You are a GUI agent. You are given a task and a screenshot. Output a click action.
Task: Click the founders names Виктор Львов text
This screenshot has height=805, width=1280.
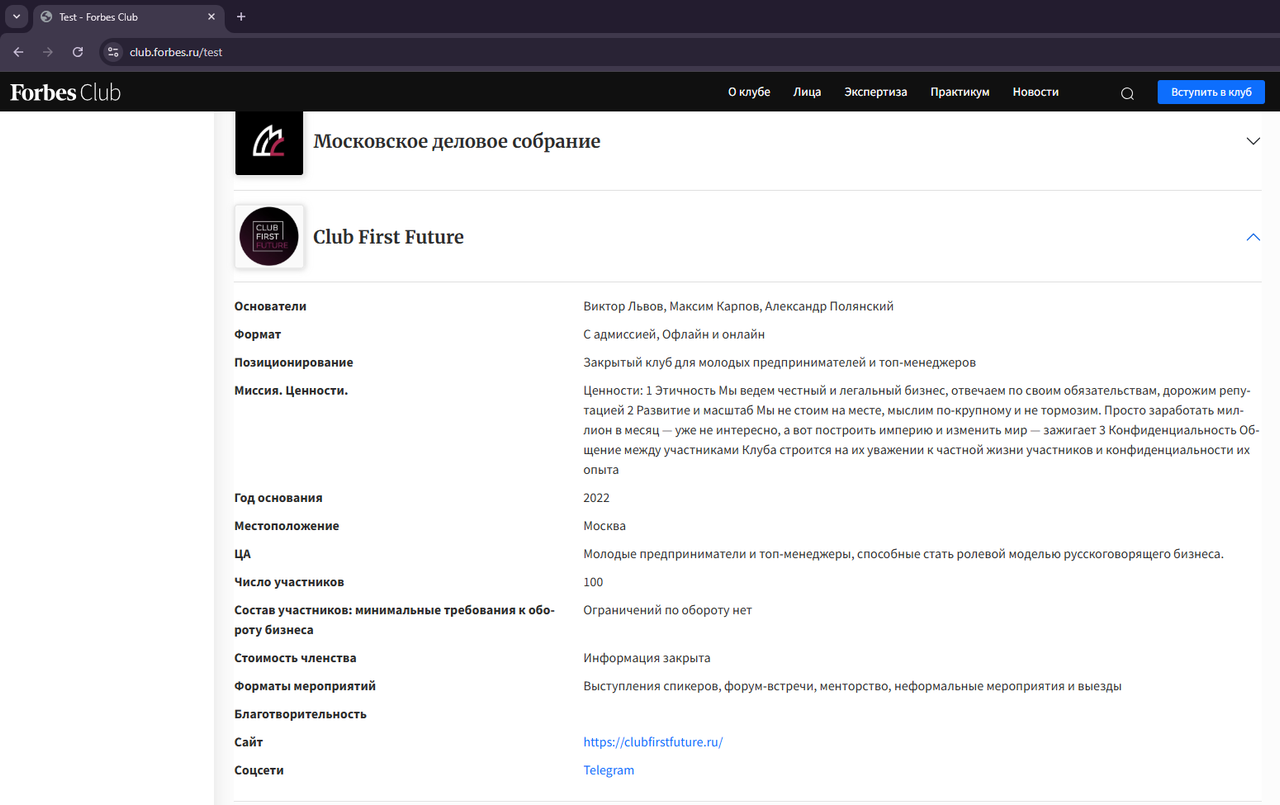739,306
